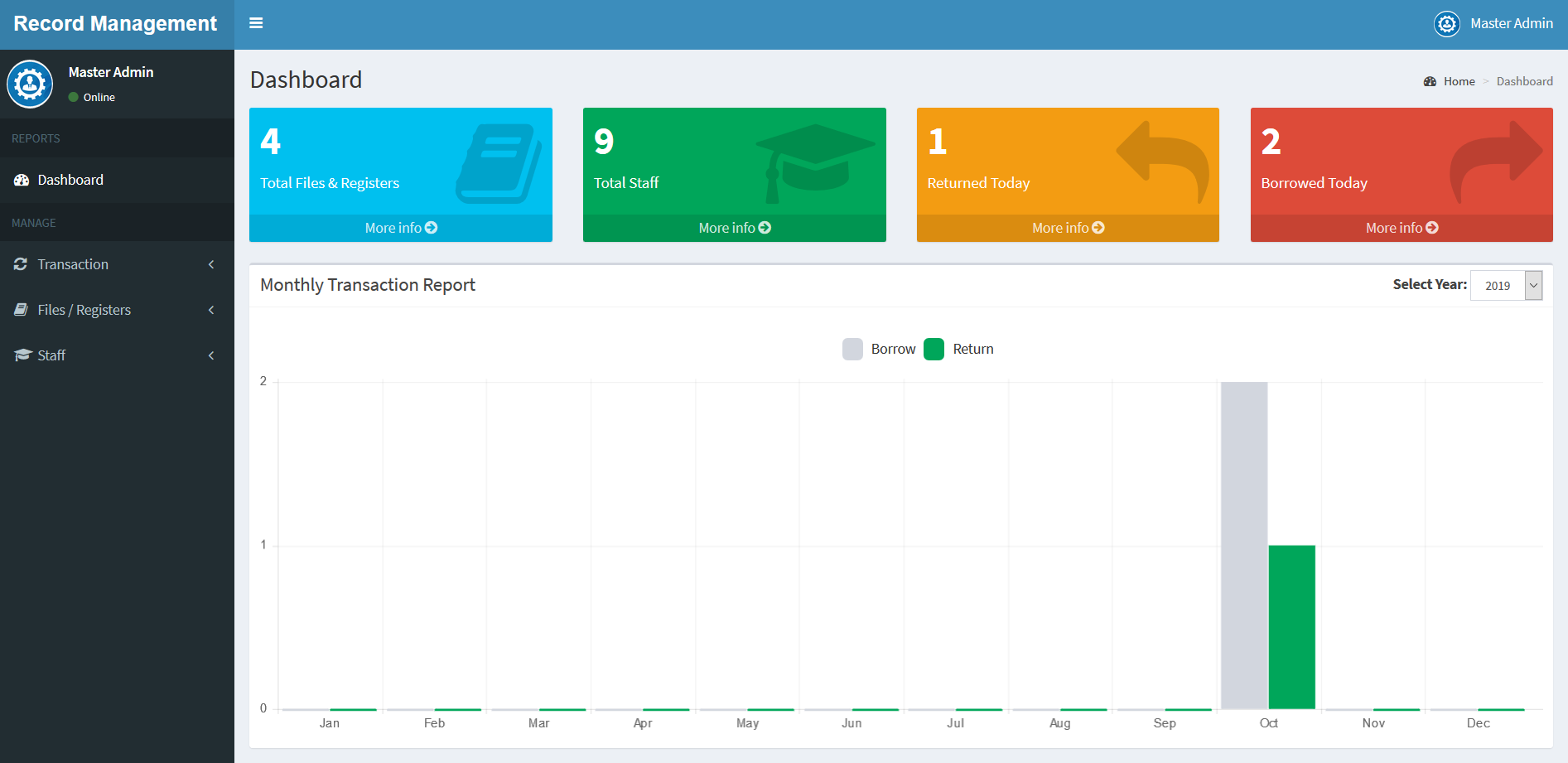The width and height of the screenshot is (1568, 763).
Task: Select the Dashboard speedometer icon in sidebar
Action: (21, 179)
